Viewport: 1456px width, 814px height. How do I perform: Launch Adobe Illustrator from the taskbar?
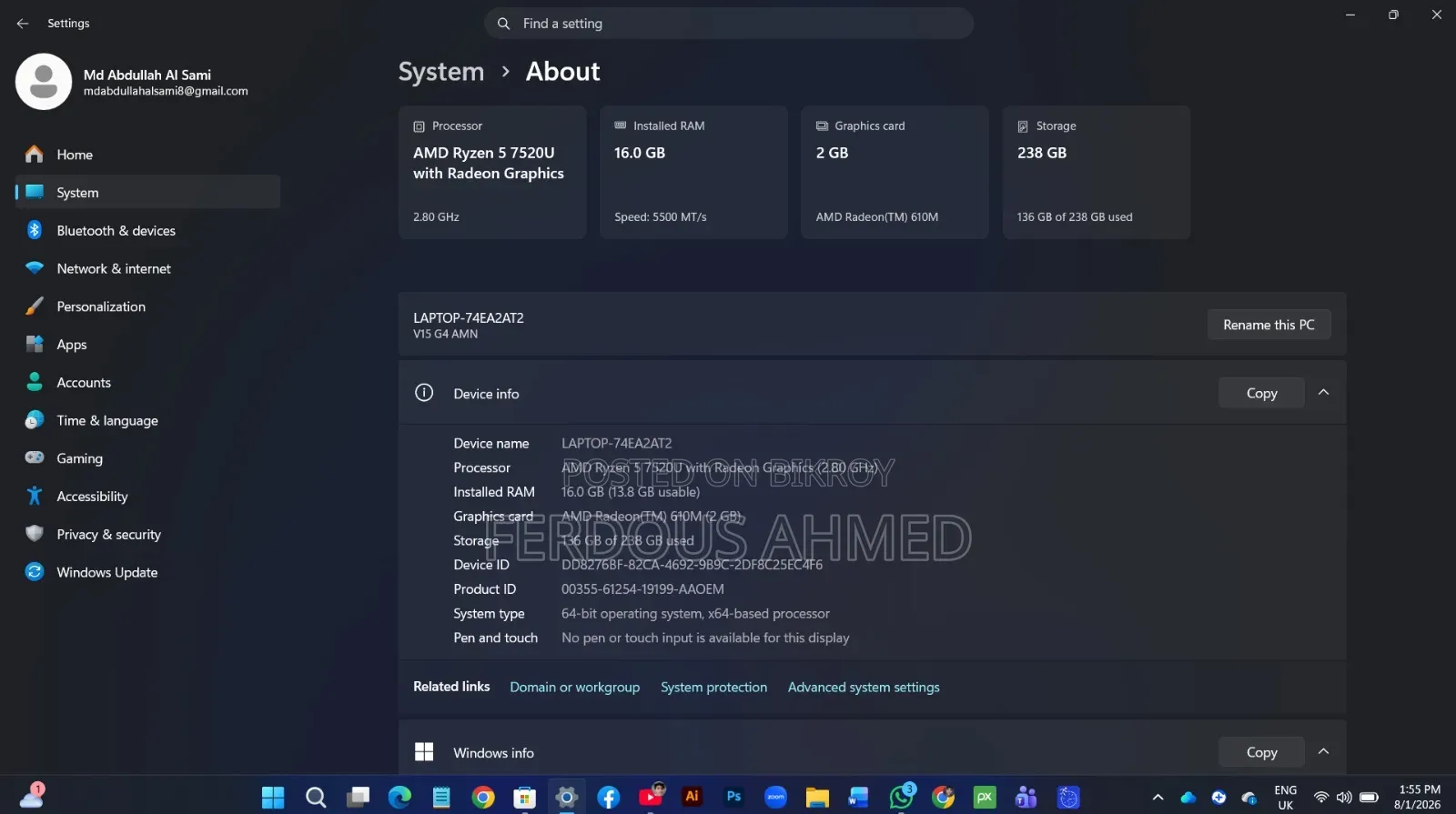(693, 797)
